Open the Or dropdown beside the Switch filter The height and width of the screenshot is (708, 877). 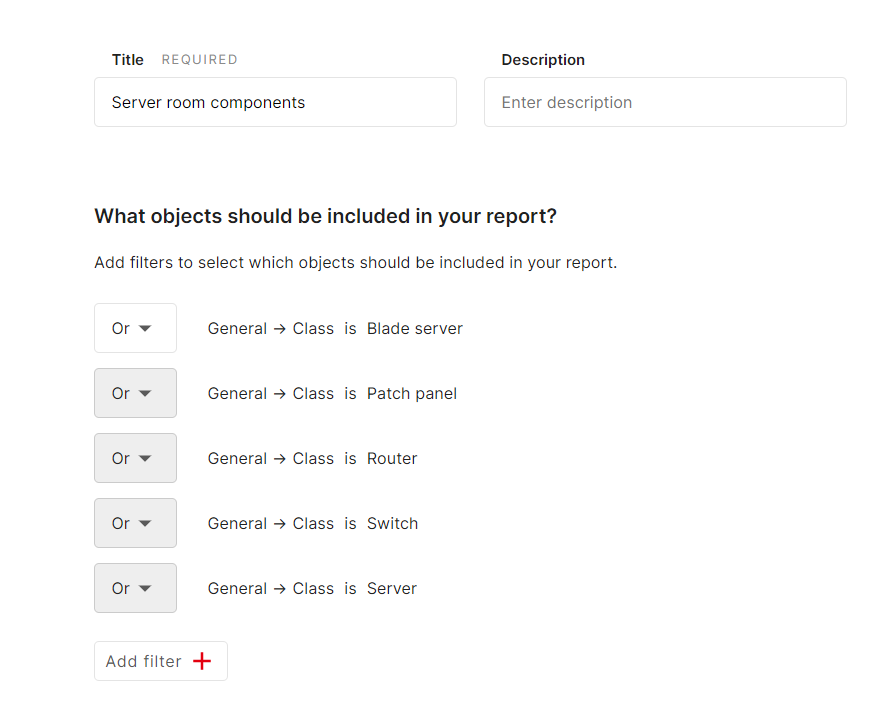point(135,523)
